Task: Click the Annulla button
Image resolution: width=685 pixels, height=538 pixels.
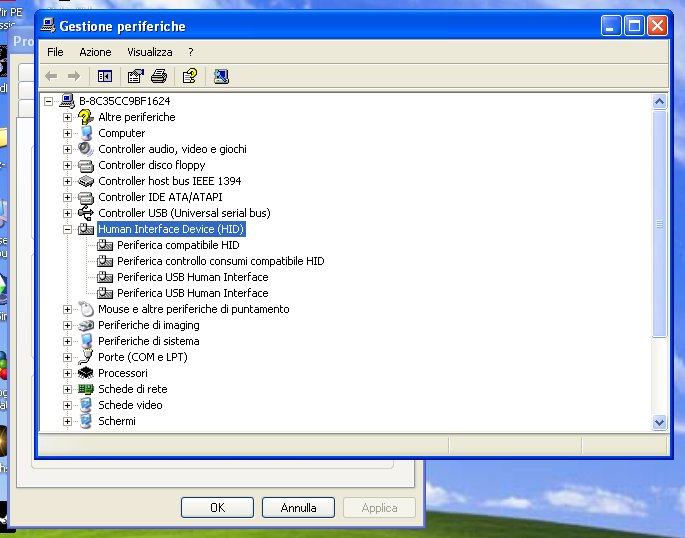Action: coord(298,508)
